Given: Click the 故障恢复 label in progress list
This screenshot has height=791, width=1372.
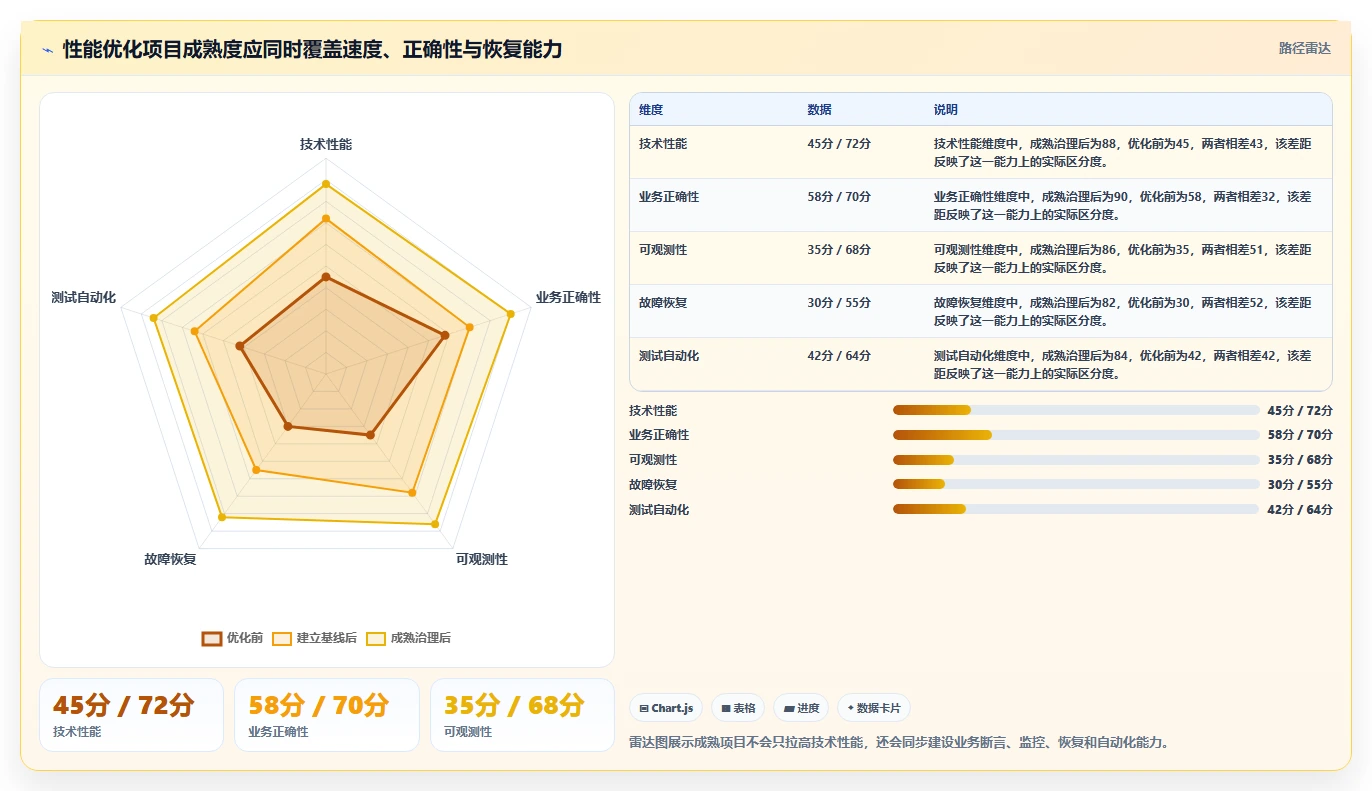Looking at the screenshot, I should [653, 484].
